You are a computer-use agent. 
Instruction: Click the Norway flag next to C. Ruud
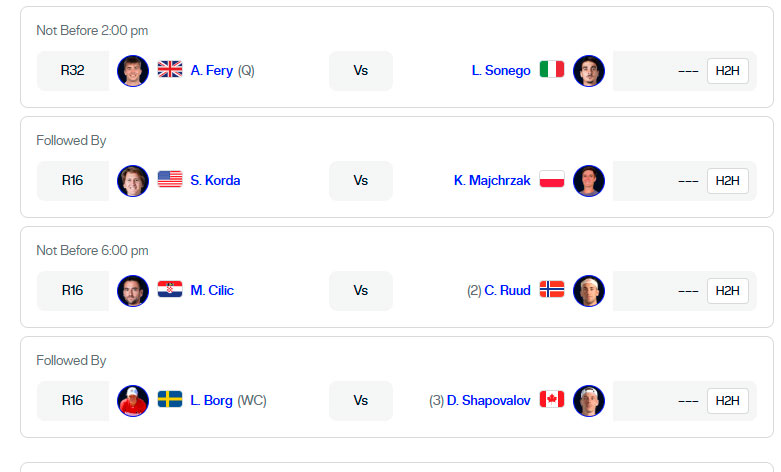point(552,290)
